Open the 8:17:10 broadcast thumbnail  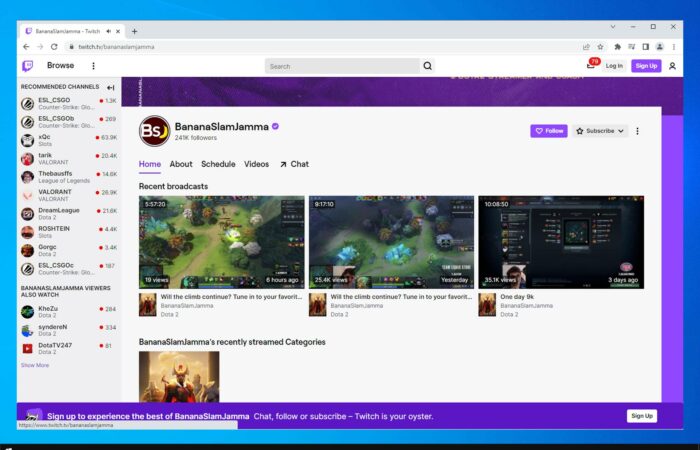[x=392, y=242]
